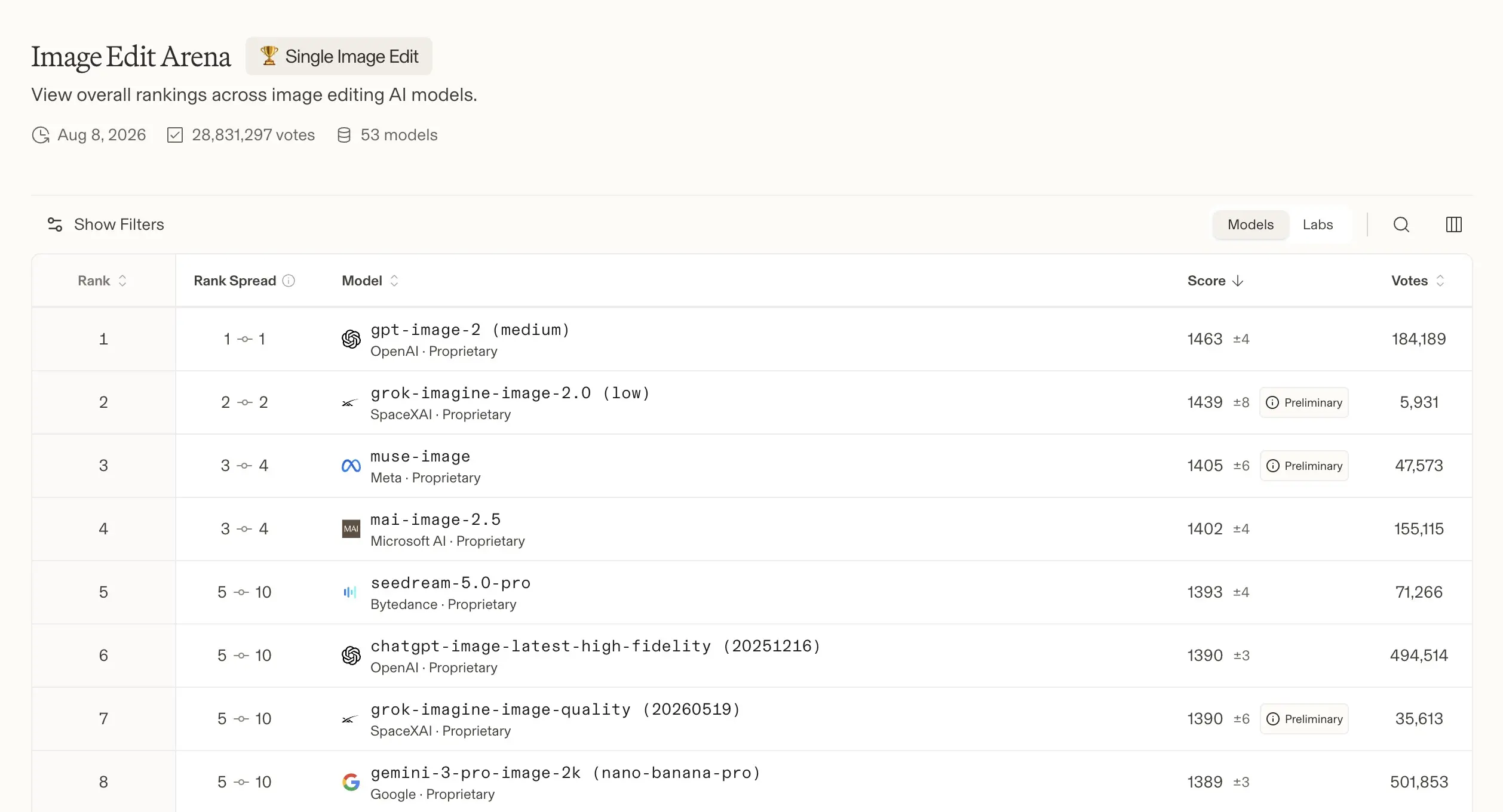Open the seedream-5.0-pro model link

(450, 583)
